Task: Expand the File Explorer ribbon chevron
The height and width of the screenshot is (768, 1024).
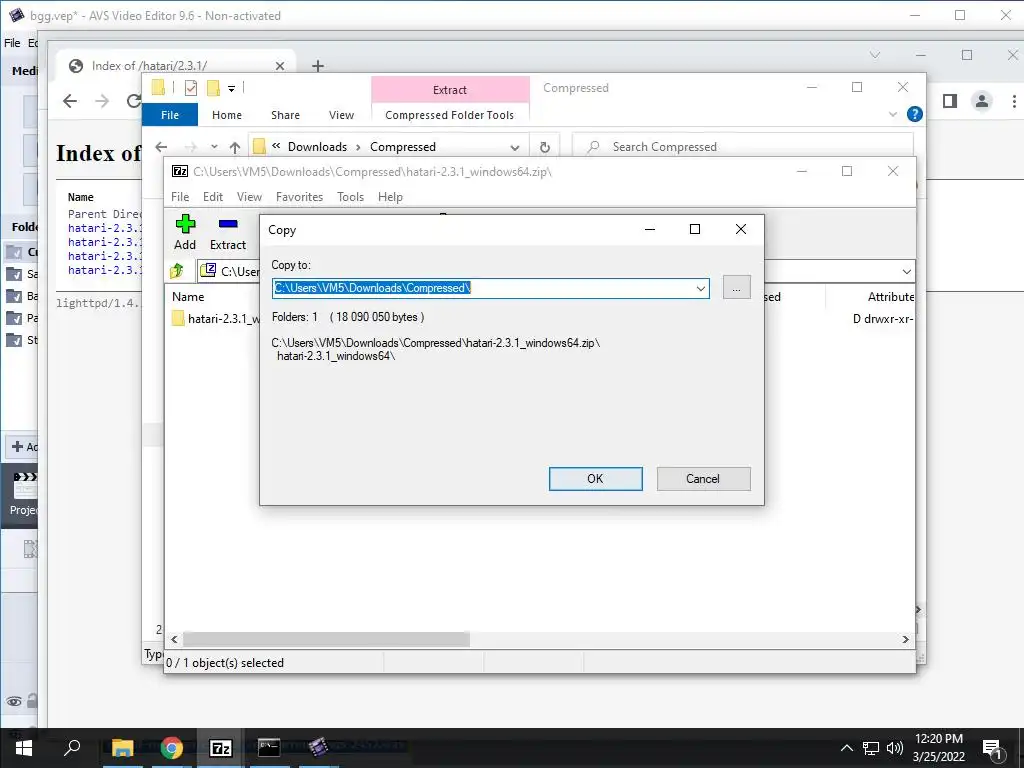Action: click(893, 114)
